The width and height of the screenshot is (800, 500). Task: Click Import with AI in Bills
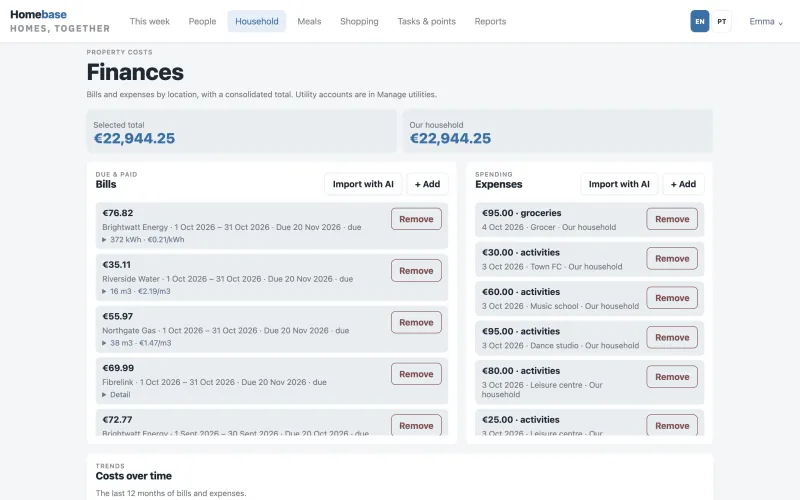tap(363, 184)
